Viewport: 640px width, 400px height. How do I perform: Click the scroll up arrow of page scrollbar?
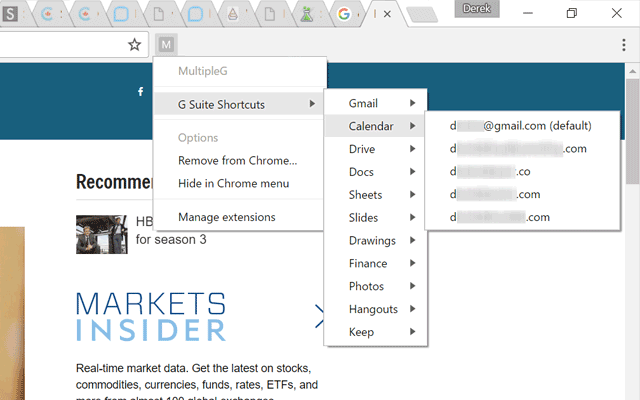click(x=632, y=71)
